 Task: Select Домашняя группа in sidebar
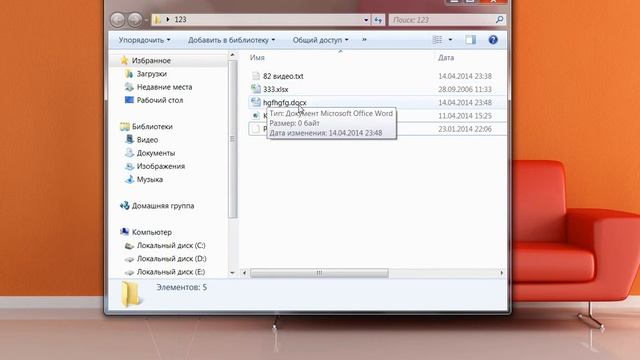pyautogui.click(x=163, y=206)
